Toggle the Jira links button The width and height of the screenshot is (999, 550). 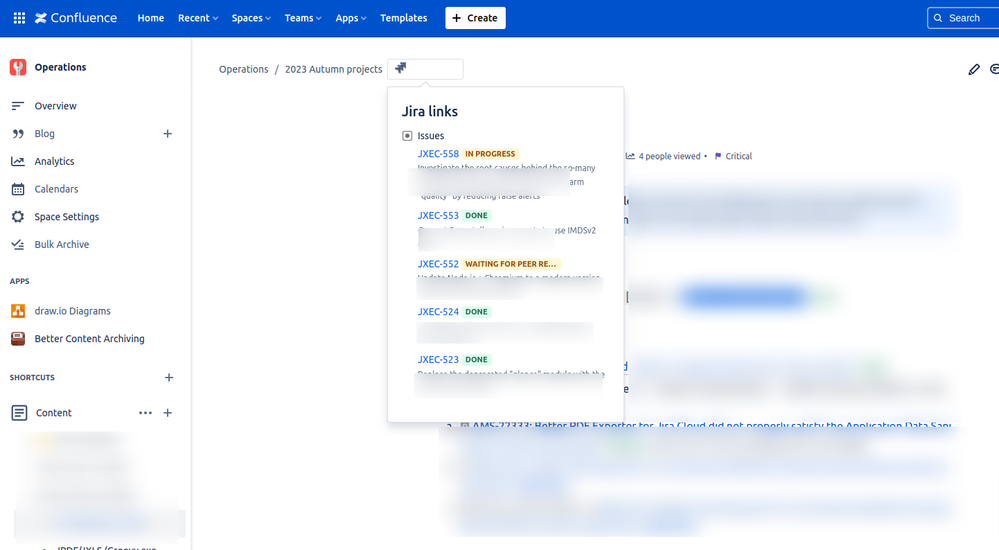point(425,69)
